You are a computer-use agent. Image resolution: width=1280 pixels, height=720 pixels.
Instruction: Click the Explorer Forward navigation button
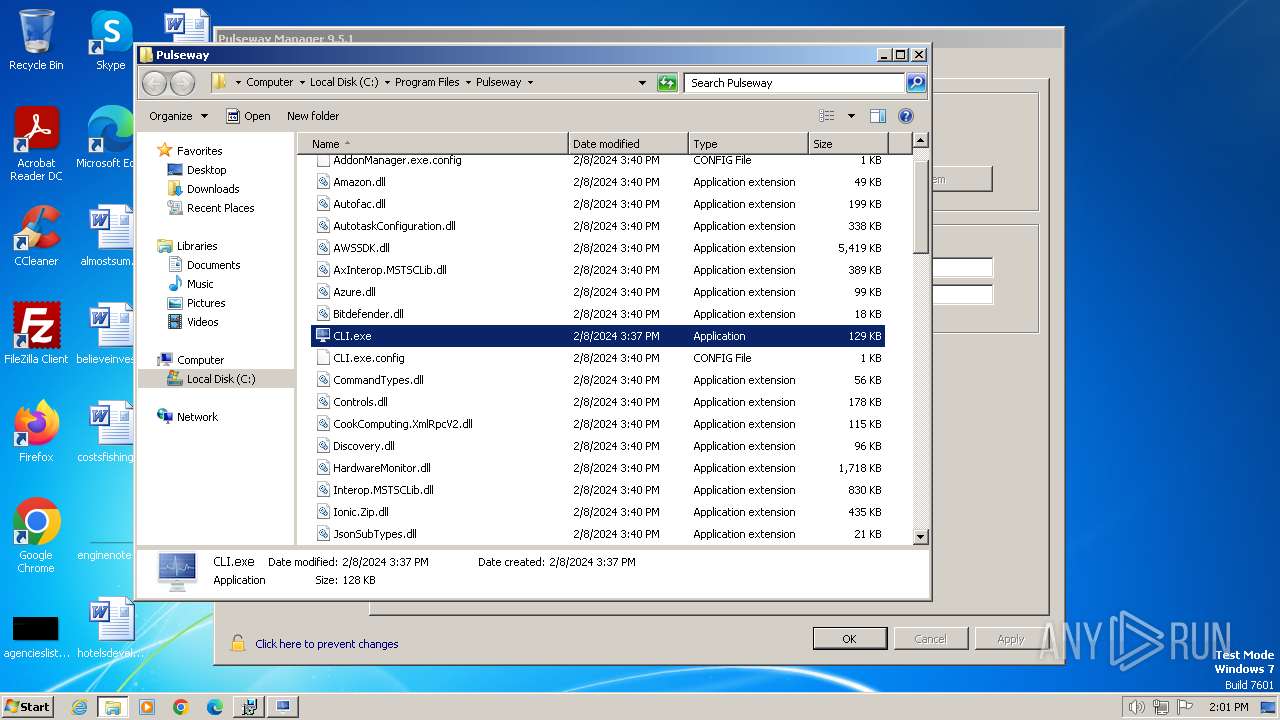(x=182, y=83)
